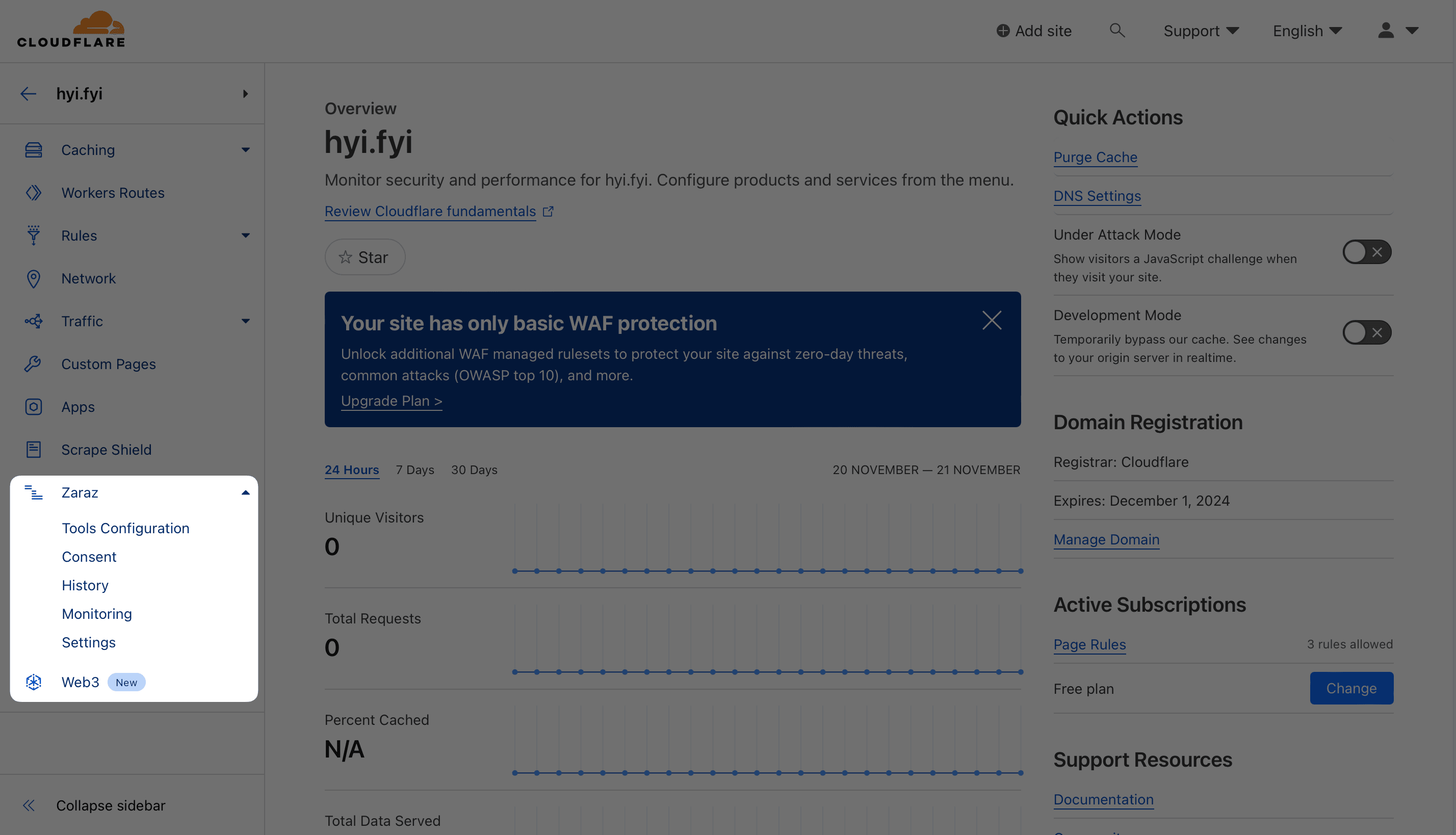Click the Workers Routes icon
Viewport: 1456px width, 835px height.
pyautogui.click(x=33, y=193)
